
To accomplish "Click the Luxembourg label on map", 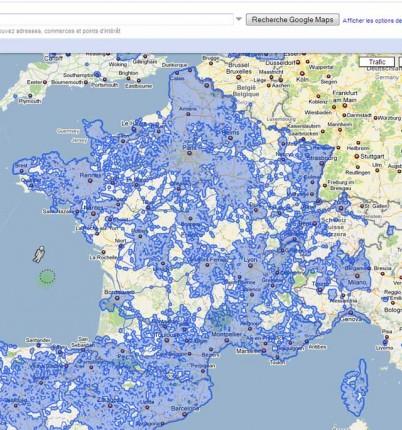I will pyautogui.click(x=281, y=119).
